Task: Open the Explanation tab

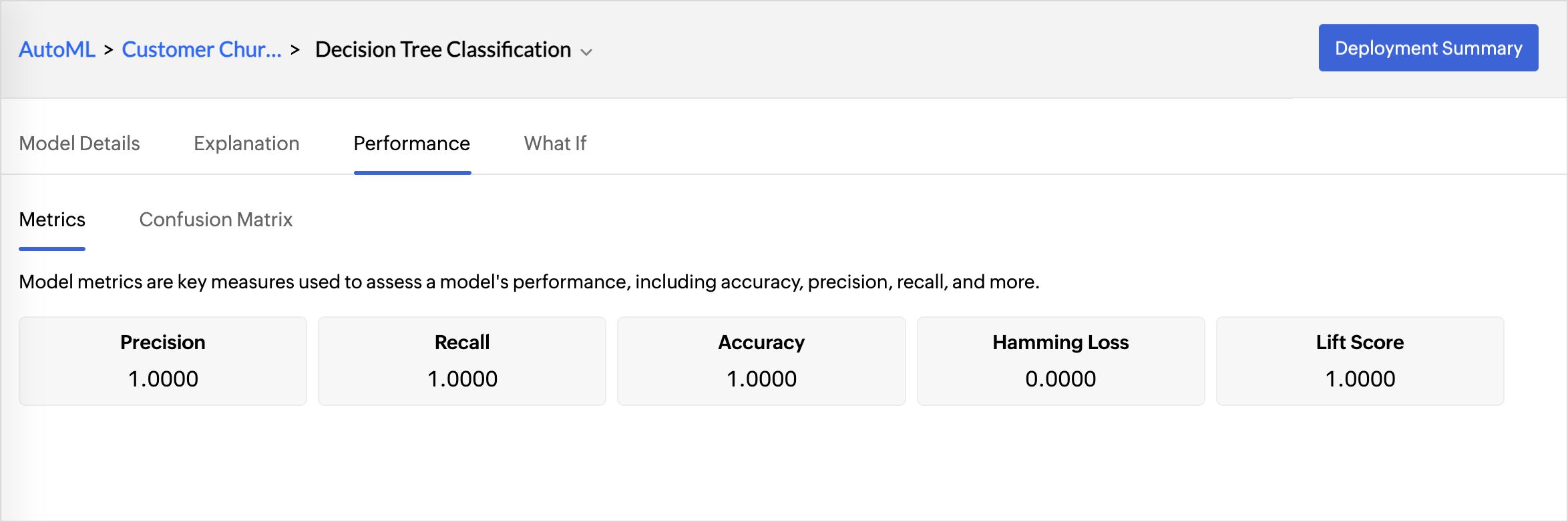Action: click(246, 144)
